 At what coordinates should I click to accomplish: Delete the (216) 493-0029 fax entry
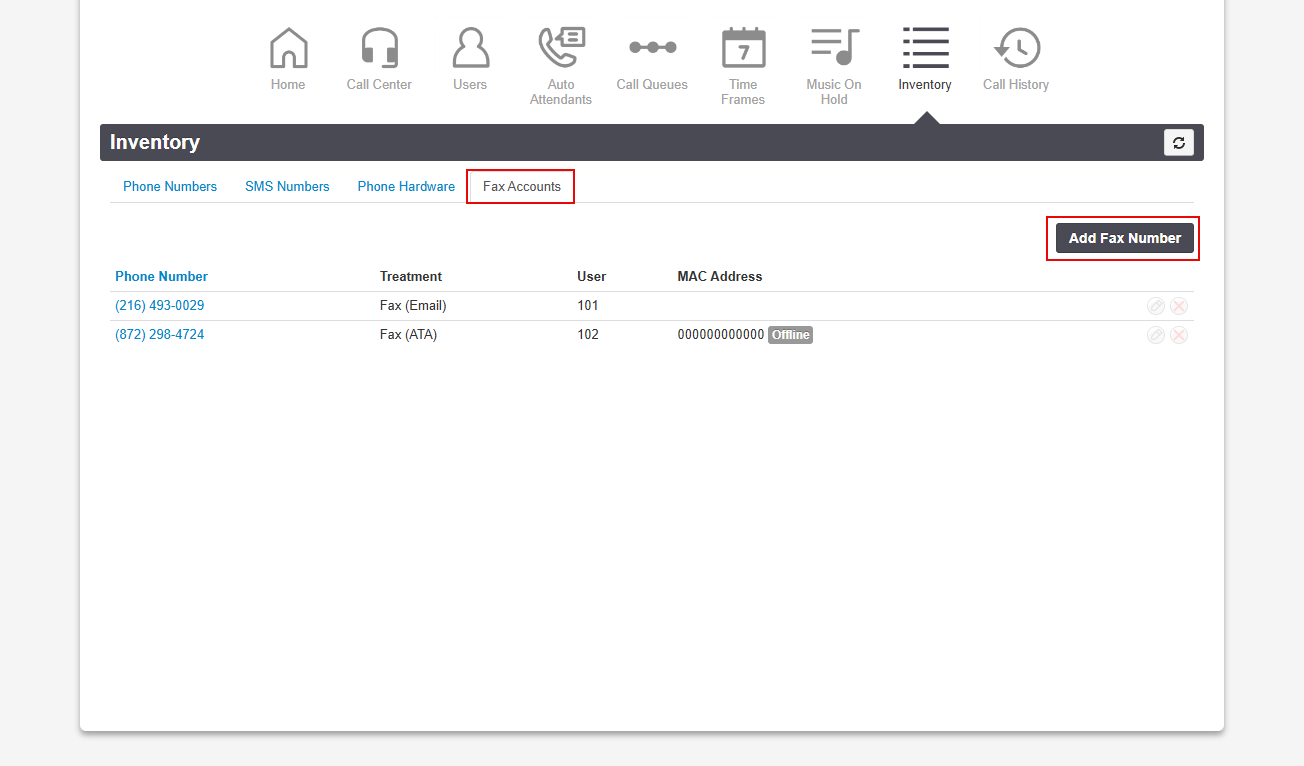(x=1179, y=306)
